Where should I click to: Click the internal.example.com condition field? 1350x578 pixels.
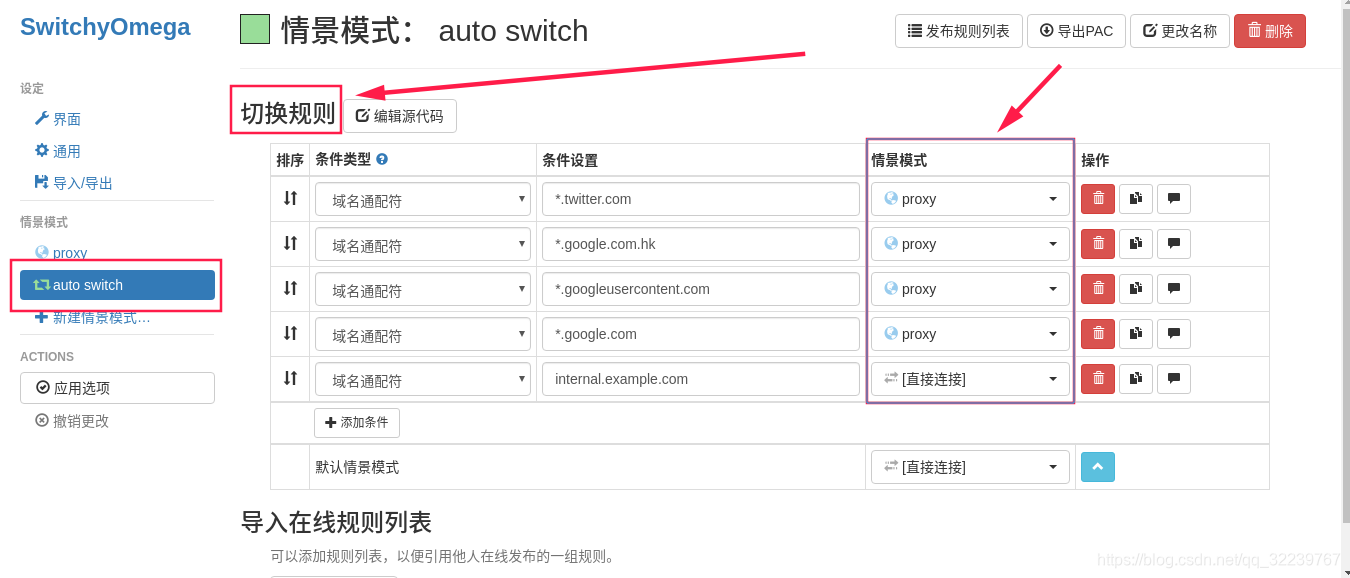coord(701,379)
